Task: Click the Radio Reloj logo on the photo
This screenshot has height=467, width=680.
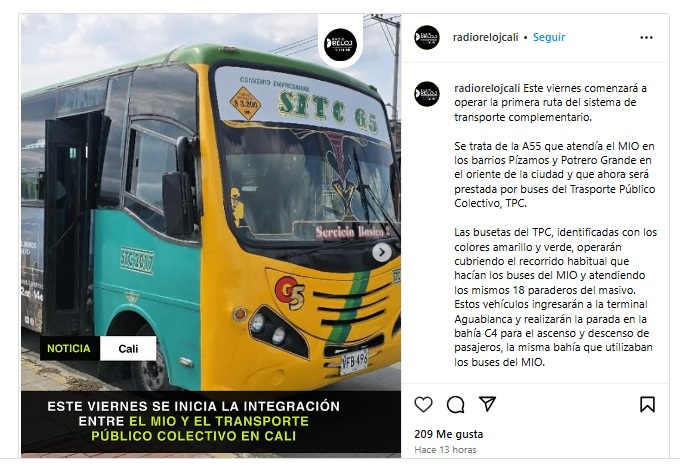Action: (340, 44)
